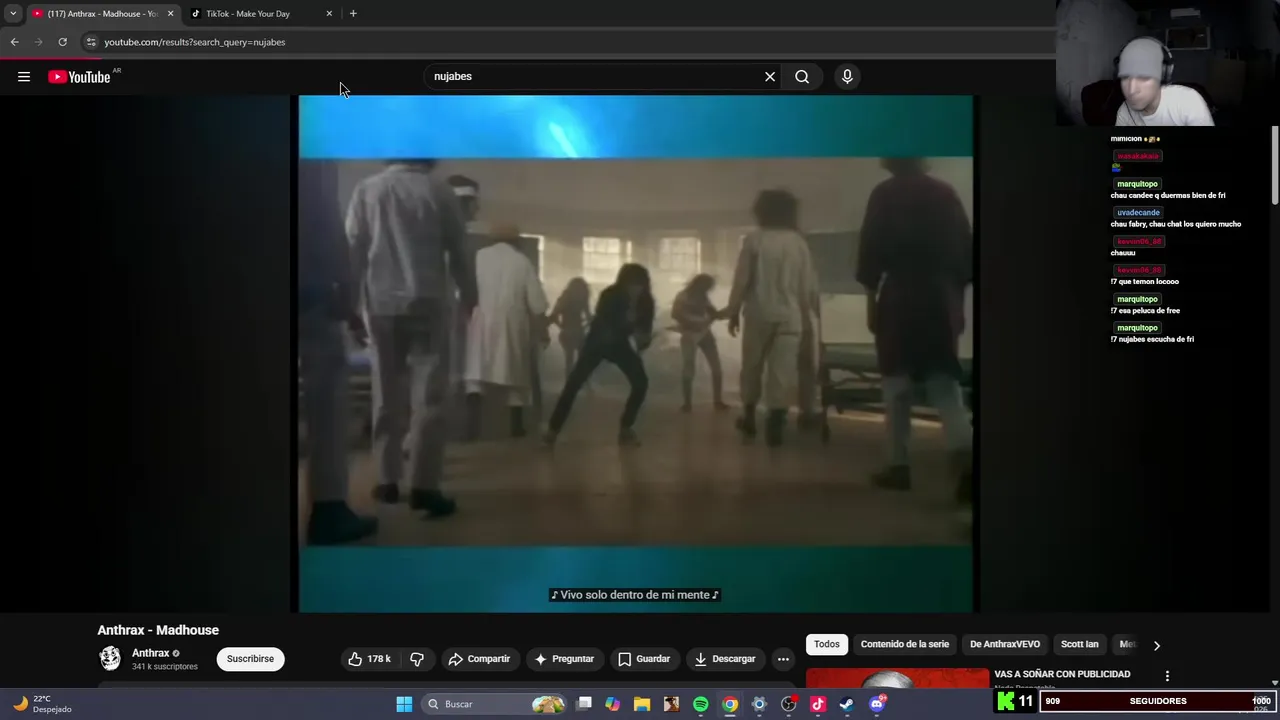This screenshot has height=720, width=1280.
Task: Click chat message 'nujabes escucha de fri'
Action: pos(1156,339)
